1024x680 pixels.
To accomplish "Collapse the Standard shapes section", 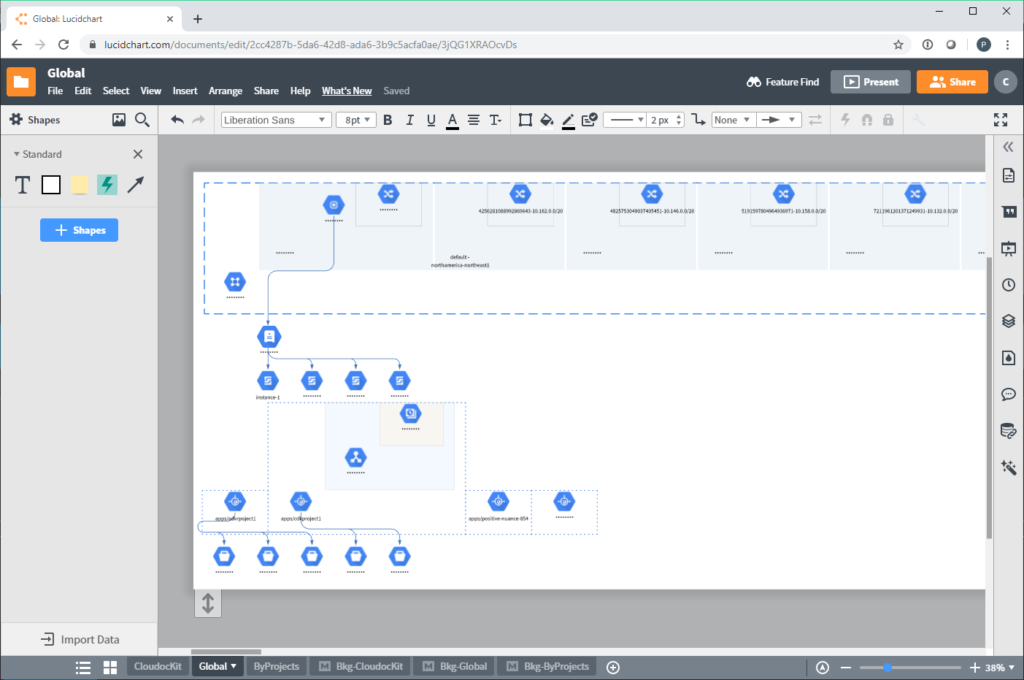I will [16, 154].
